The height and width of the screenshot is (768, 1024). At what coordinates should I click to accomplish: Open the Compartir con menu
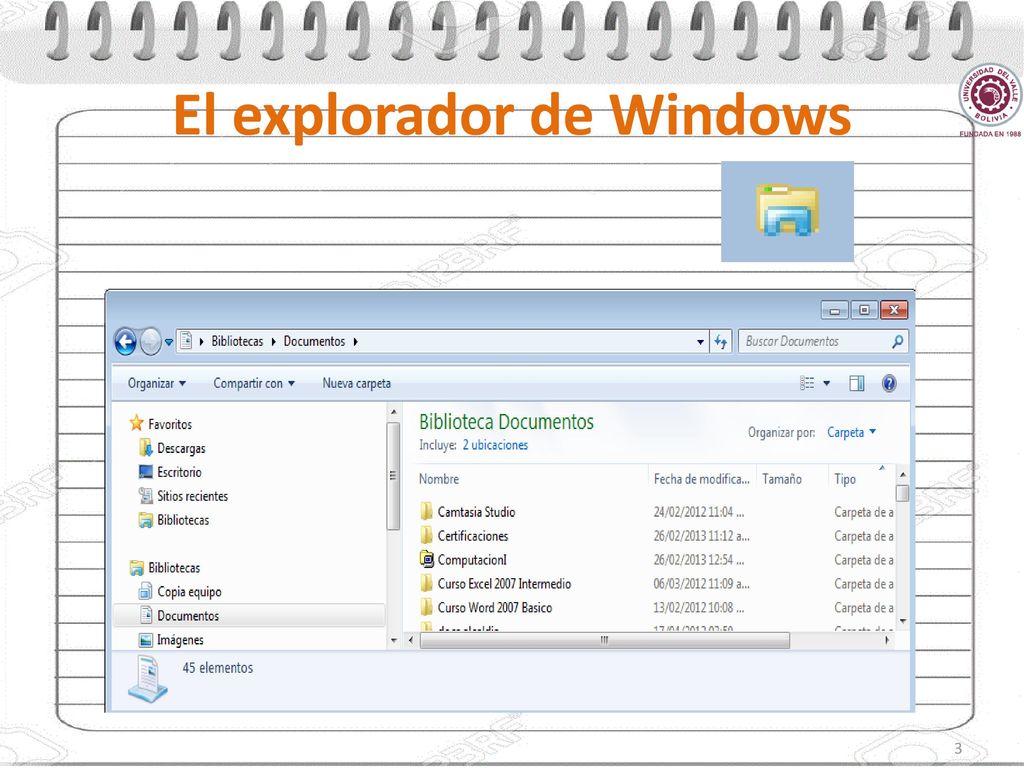(254, 383)
